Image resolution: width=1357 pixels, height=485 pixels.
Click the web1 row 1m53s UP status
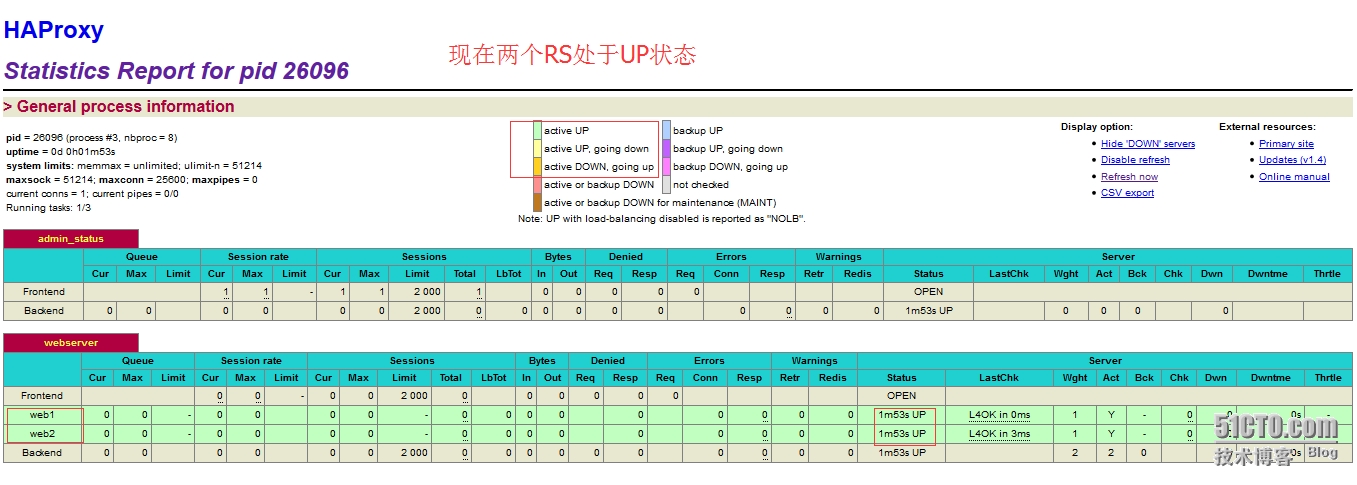(x=901, y=415)
